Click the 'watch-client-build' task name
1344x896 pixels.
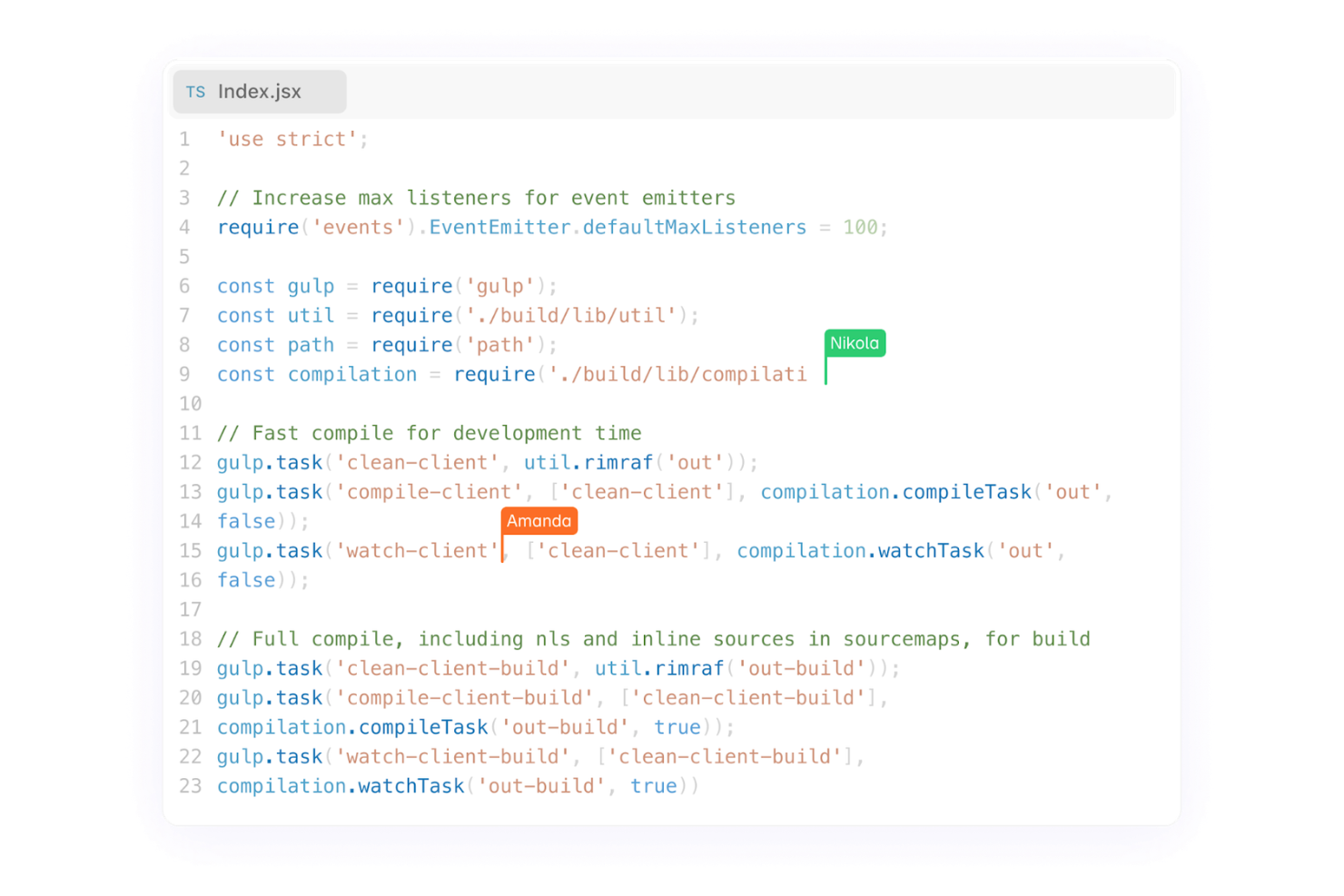click(451, 756)
